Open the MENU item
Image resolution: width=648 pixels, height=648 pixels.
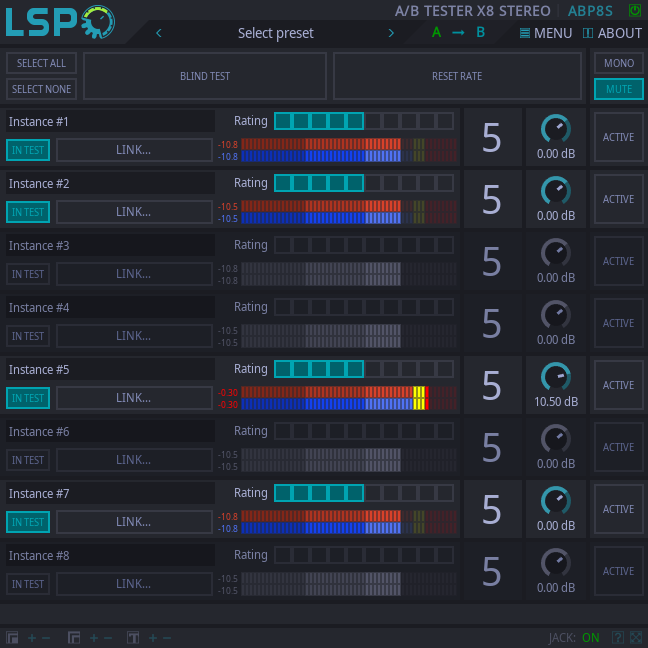point(546,33)
